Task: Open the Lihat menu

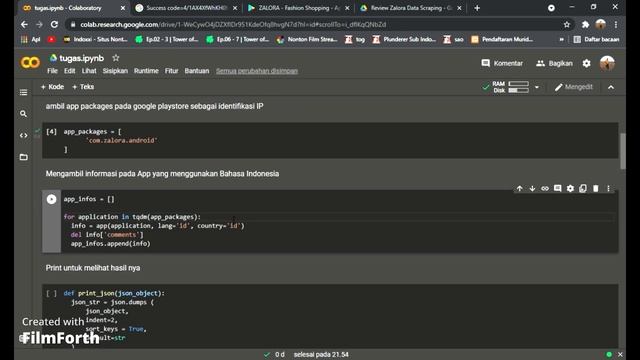Action: tap(89, 71)
